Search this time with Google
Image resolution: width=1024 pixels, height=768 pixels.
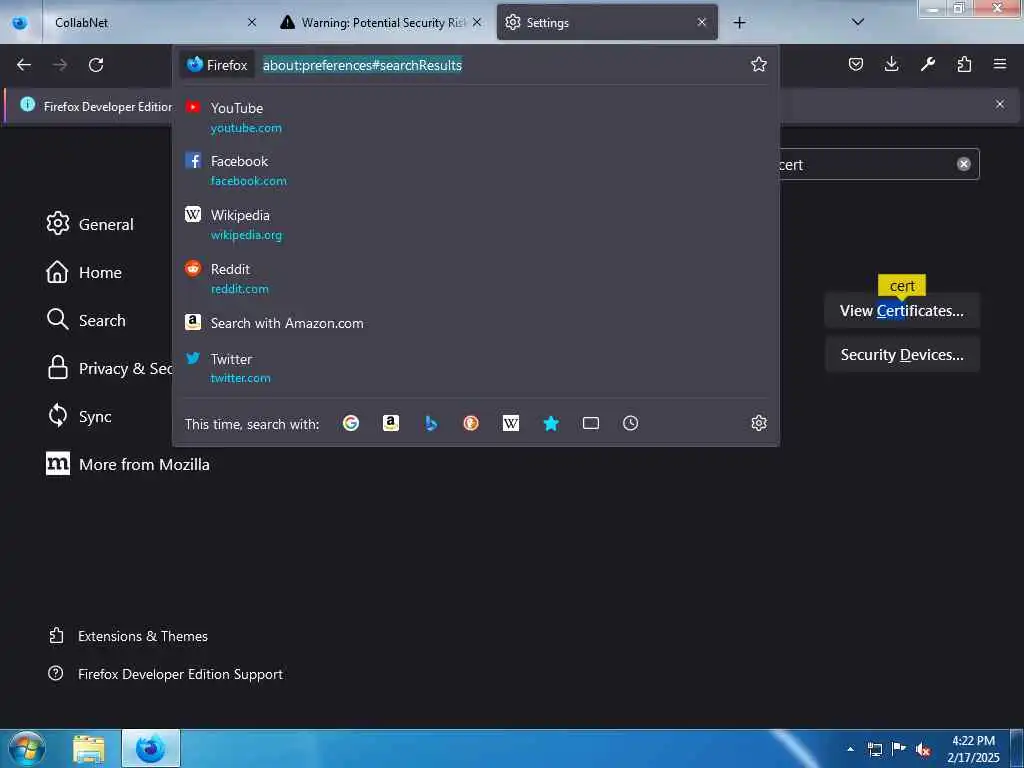coord(351,423)
